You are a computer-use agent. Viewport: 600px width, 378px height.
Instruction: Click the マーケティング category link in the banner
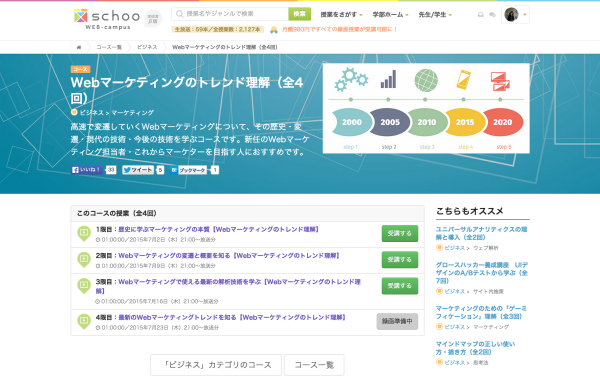coord(132,112)
